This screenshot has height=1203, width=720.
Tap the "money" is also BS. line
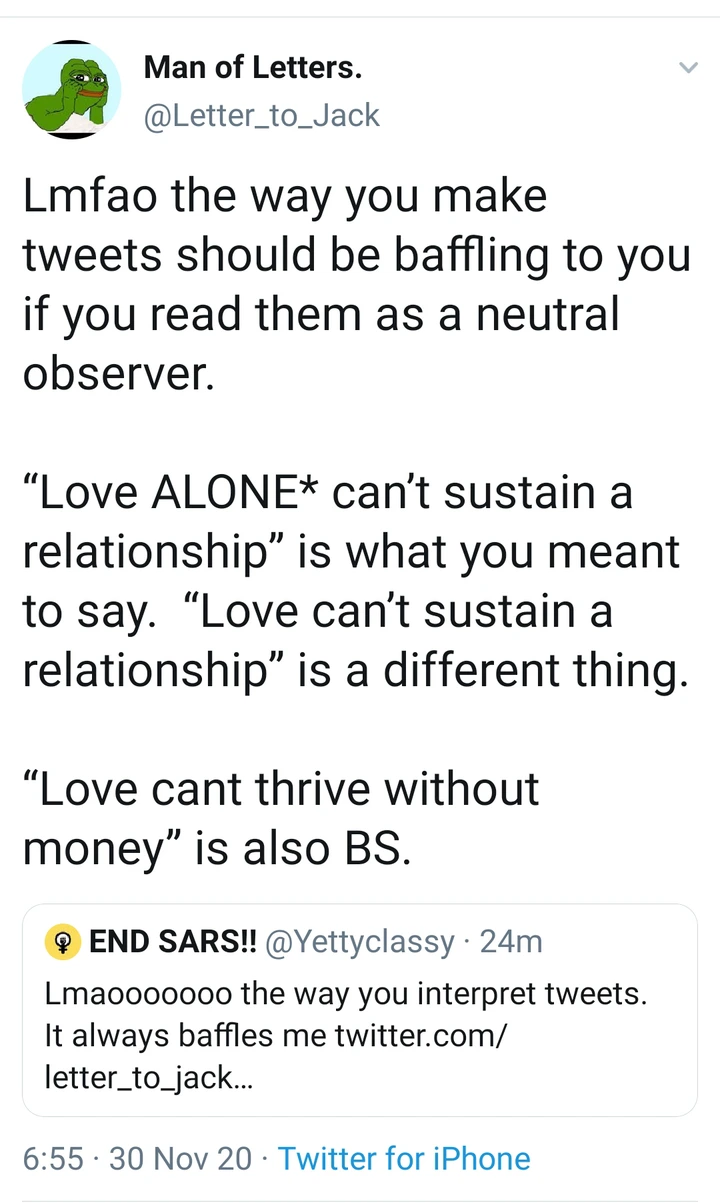click(x=216, y=848)
